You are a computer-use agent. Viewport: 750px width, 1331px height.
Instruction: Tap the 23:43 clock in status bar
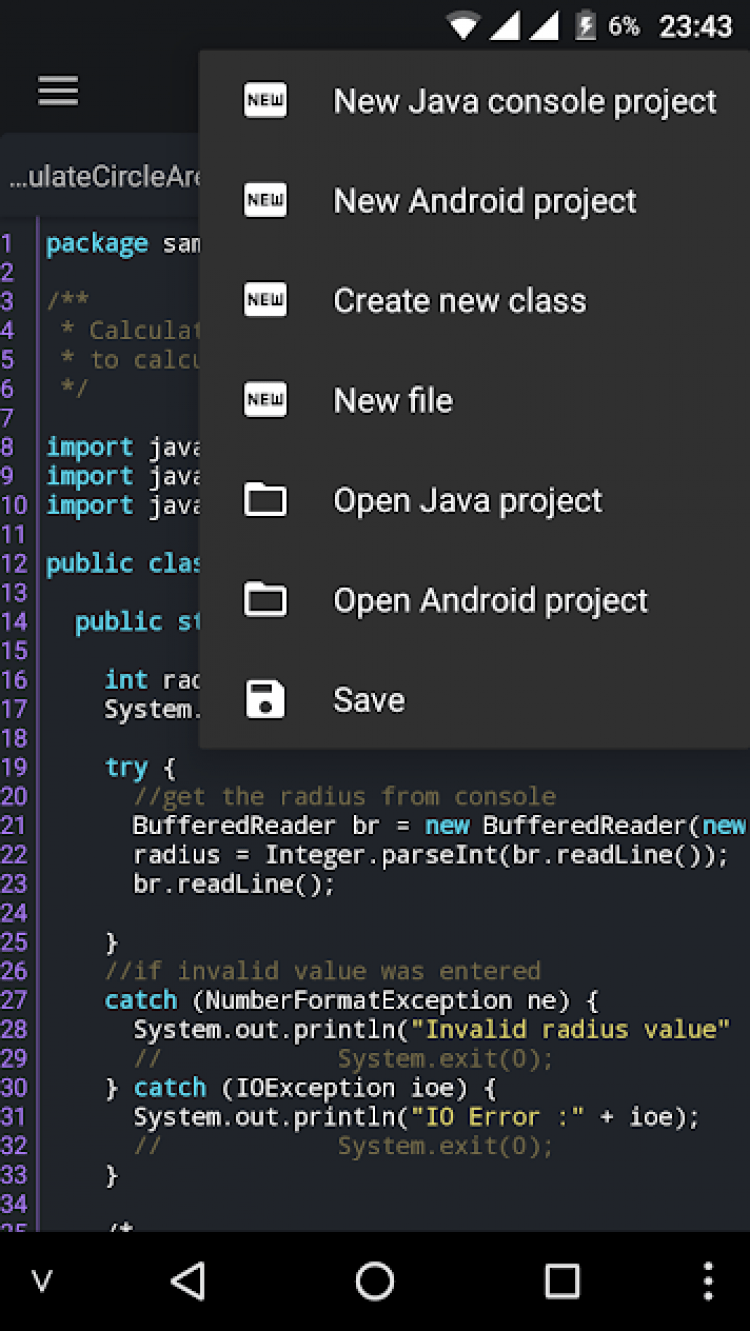[695, 27]
